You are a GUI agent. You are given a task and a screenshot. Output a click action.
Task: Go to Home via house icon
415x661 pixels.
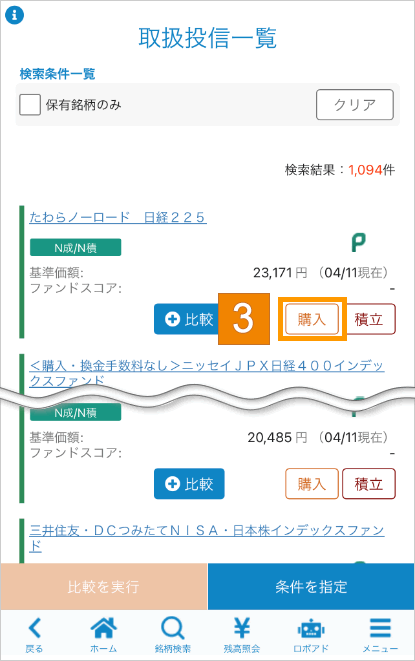[x=103, y=635]
